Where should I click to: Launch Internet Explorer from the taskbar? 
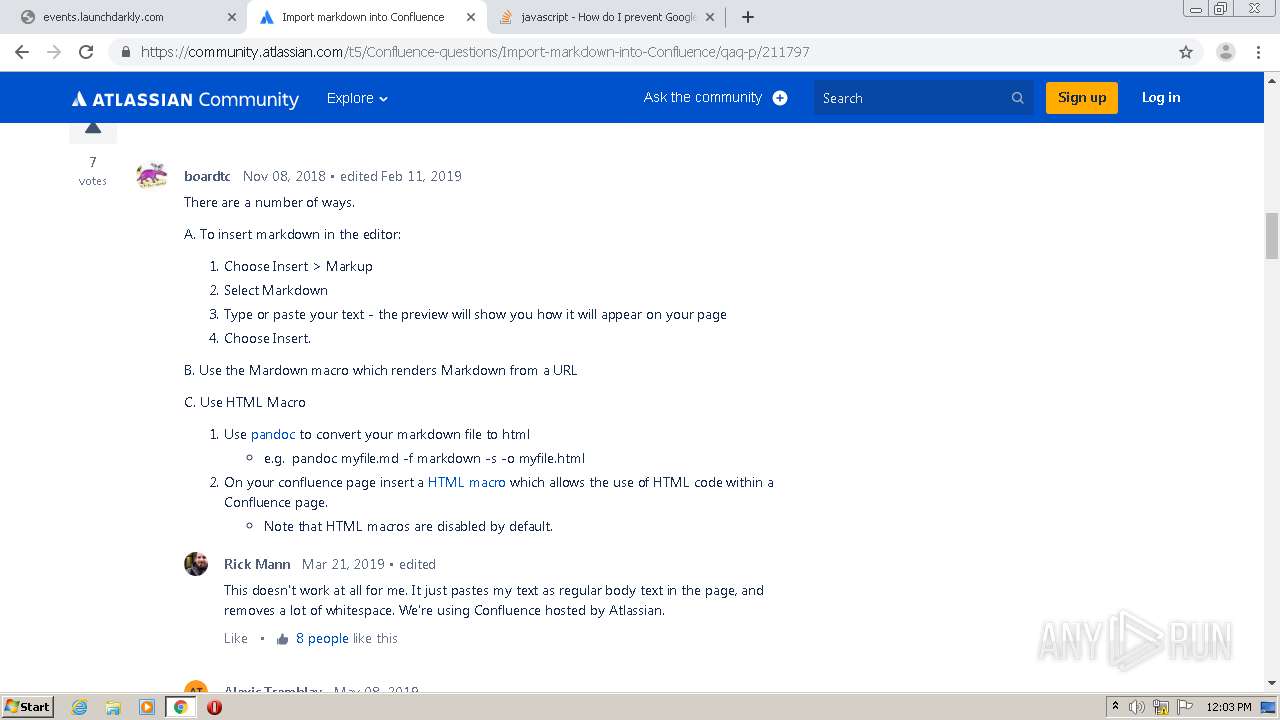tap(80, 707)
